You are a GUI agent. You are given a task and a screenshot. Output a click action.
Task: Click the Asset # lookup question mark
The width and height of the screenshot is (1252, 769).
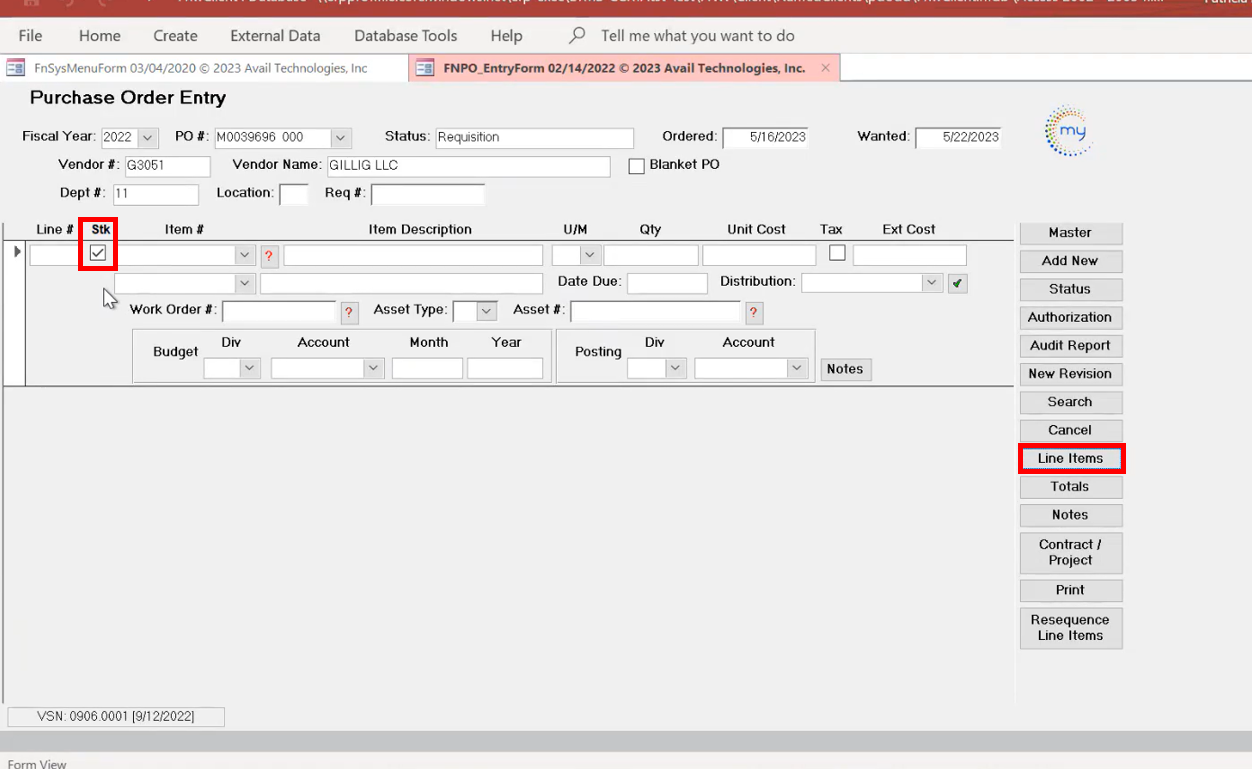754,312
